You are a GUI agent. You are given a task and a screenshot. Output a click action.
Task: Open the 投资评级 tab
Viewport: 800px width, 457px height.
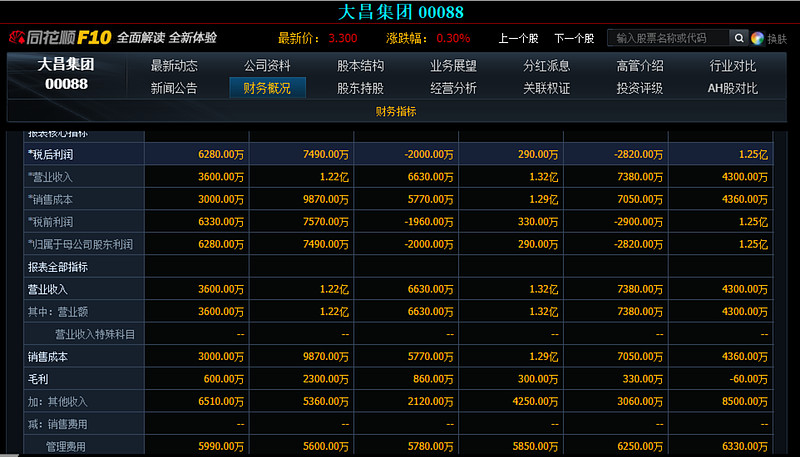click(x=640, y=88)
